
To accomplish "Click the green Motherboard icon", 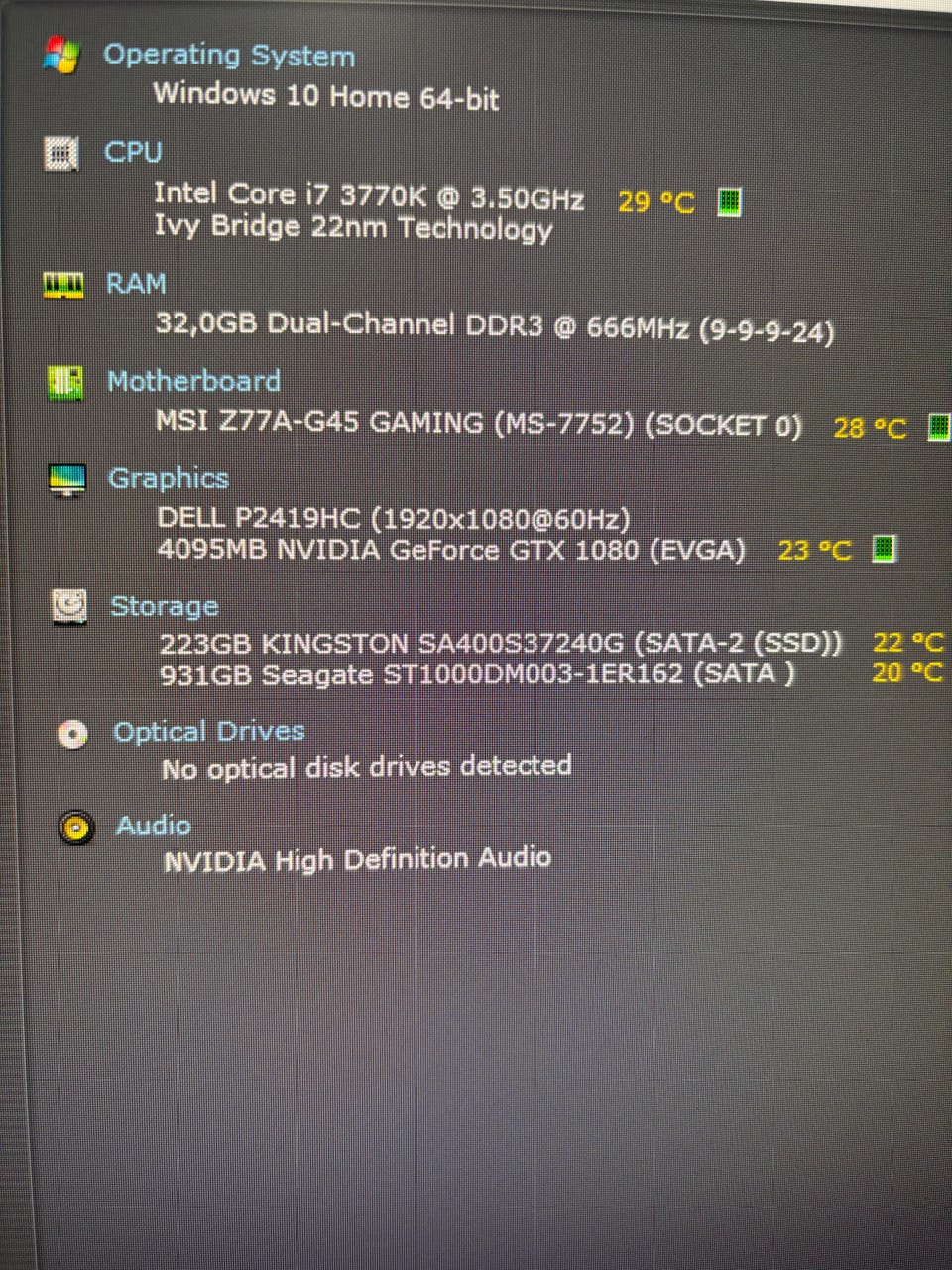I will (65, 383).
